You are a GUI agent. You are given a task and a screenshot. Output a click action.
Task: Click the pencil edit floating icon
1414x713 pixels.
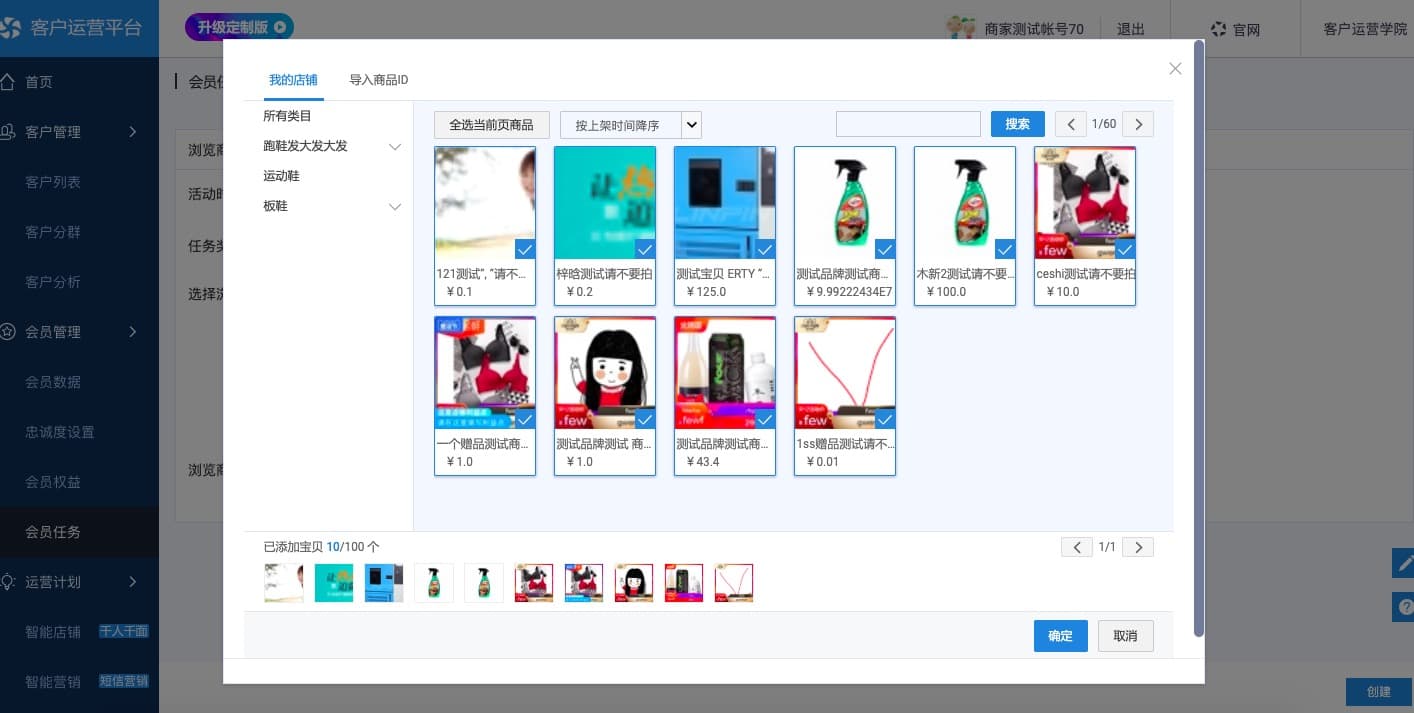point(1403,562)
